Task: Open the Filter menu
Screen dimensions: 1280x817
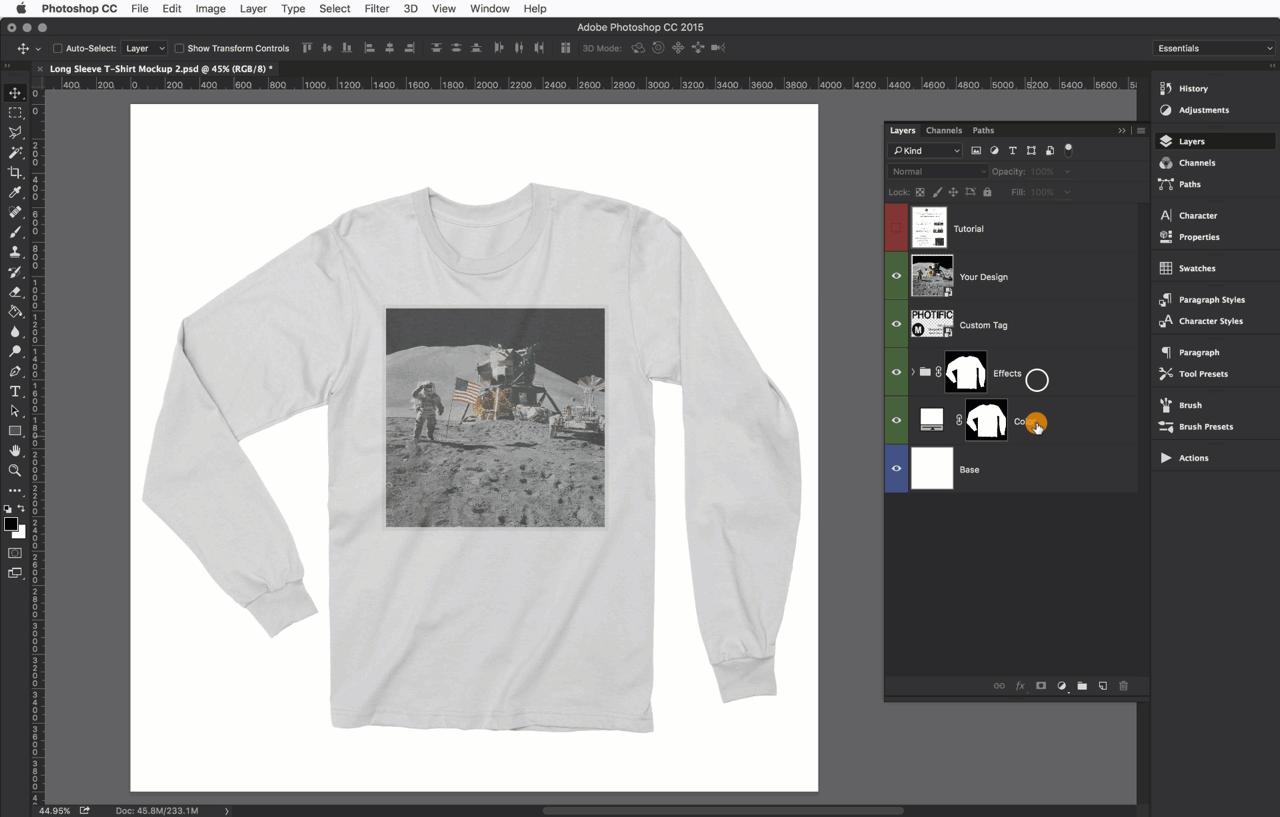Action: coord(376,8)
